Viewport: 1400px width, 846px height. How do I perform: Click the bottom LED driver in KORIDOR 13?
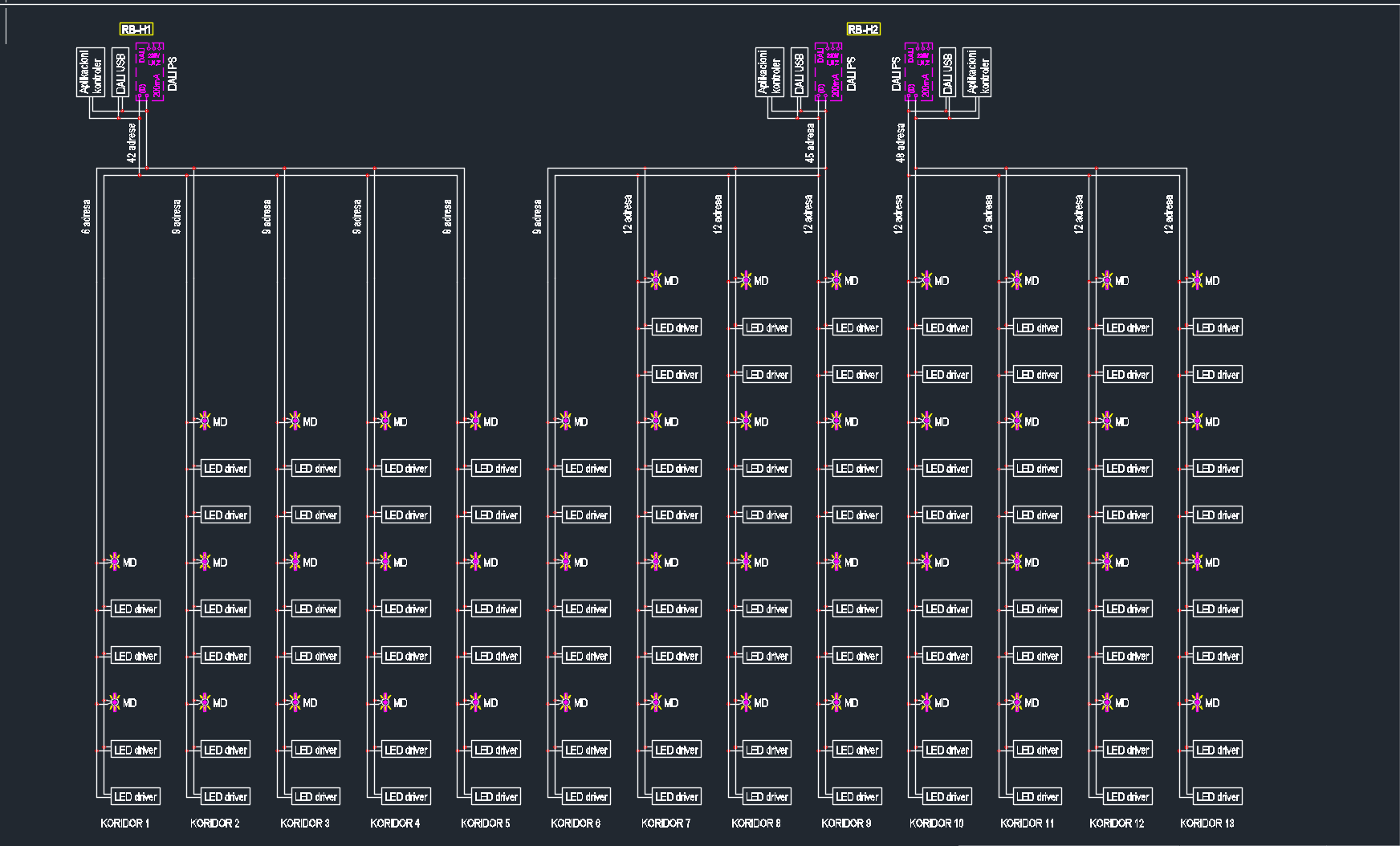point(1217,796)
